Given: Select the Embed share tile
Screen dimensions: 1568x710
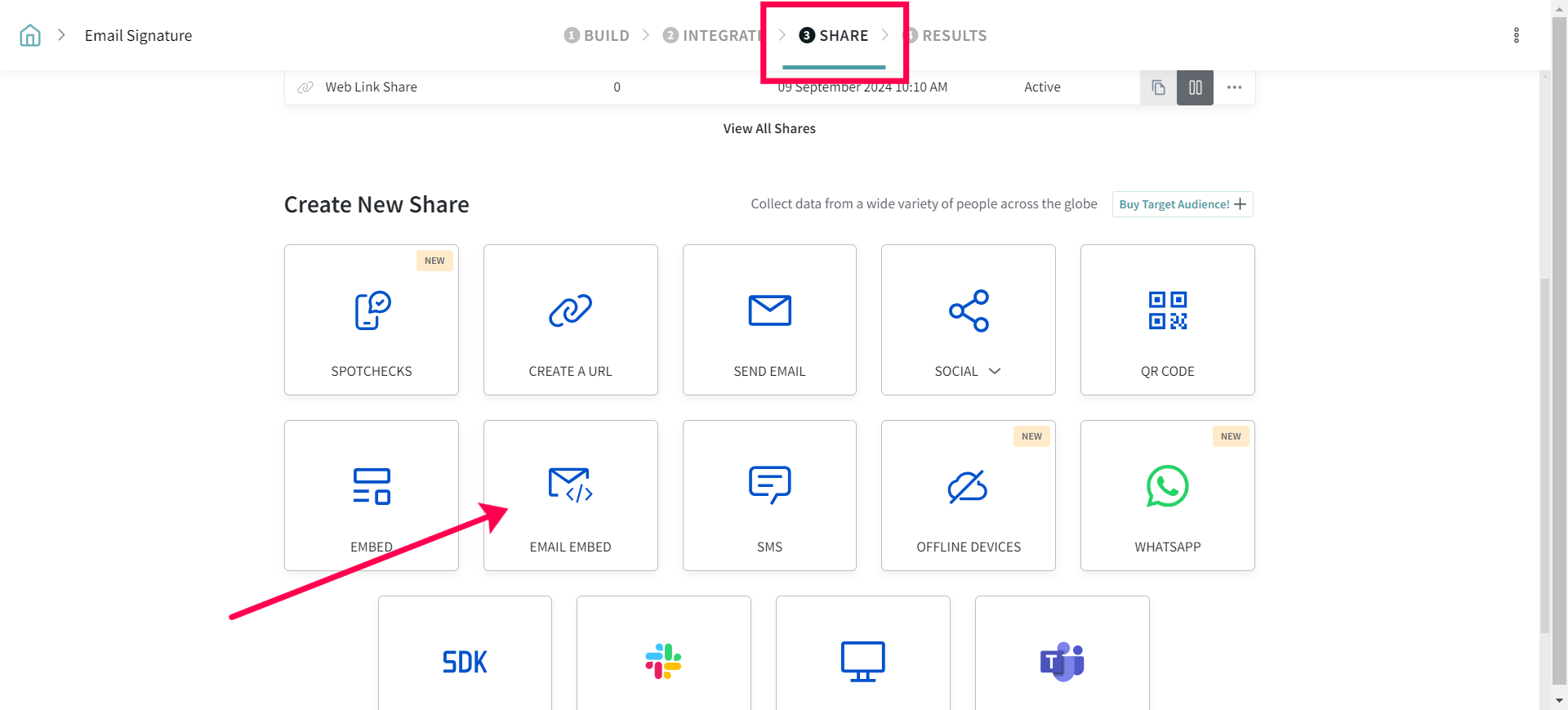Looking at the screenshot, I should [371, 495].
